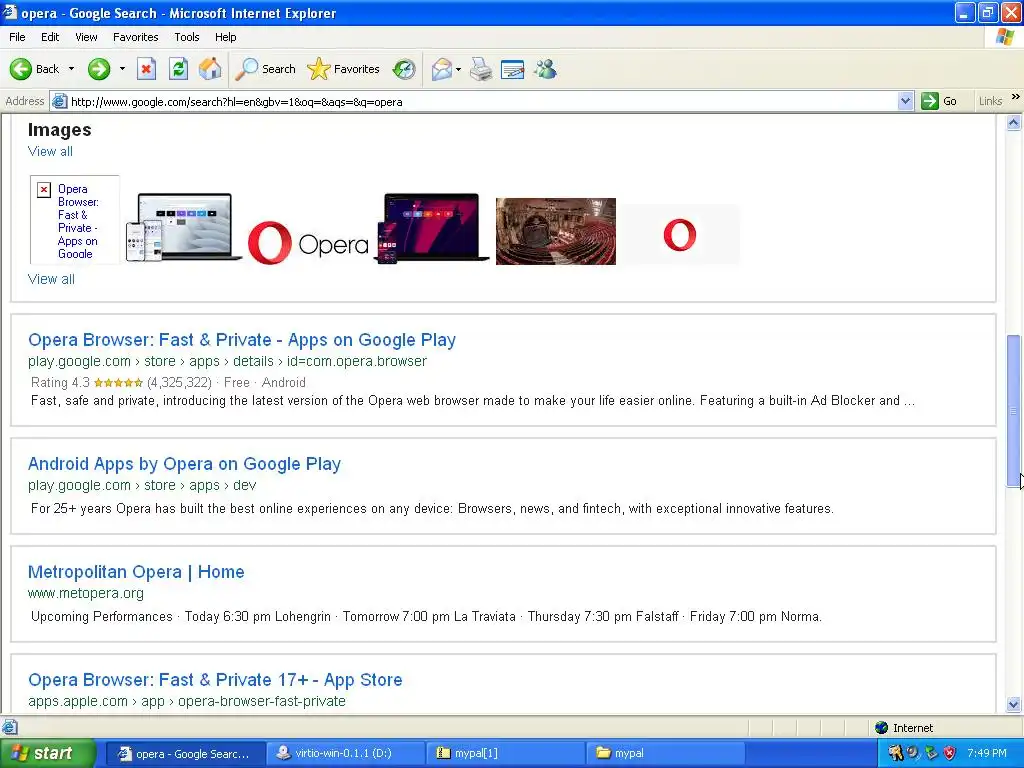Viewport: 1024px width, 768px height.
Task: Expand the Address bar dropdown list
Action: (x=905, y=101)
